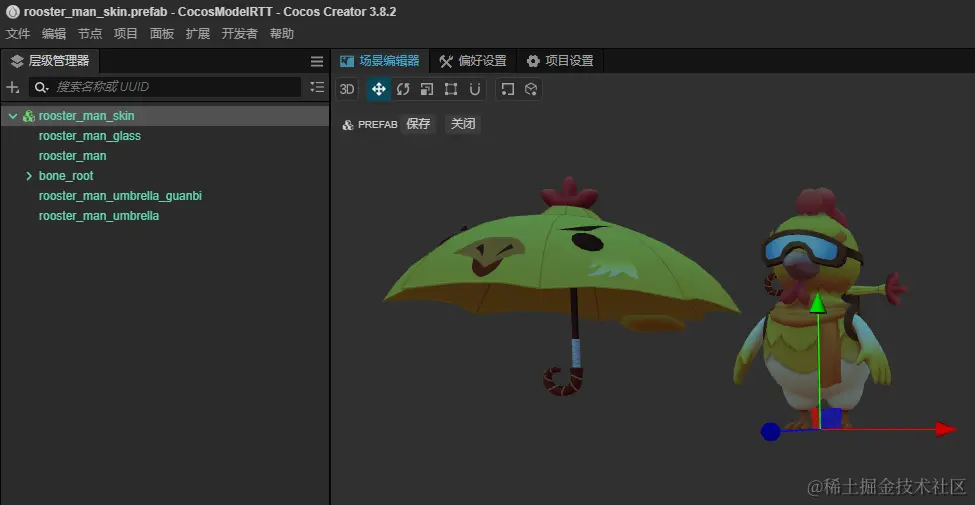Open the 节点 menu
Image resolution: width=975 pixels, height=505 pixels.
coord(90,34)
